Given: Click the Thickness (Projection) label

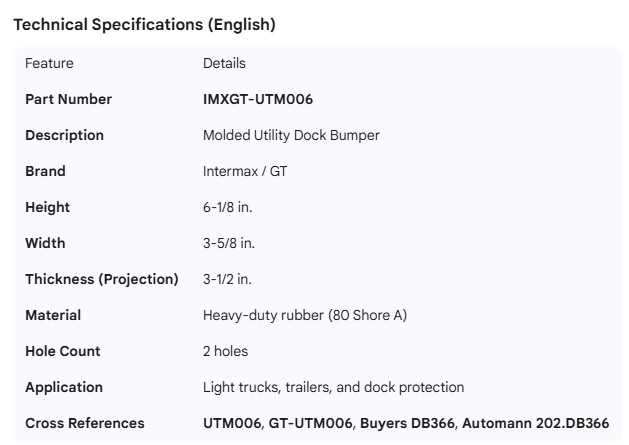Looking at the screenshot, I should [x=101, y=279].
